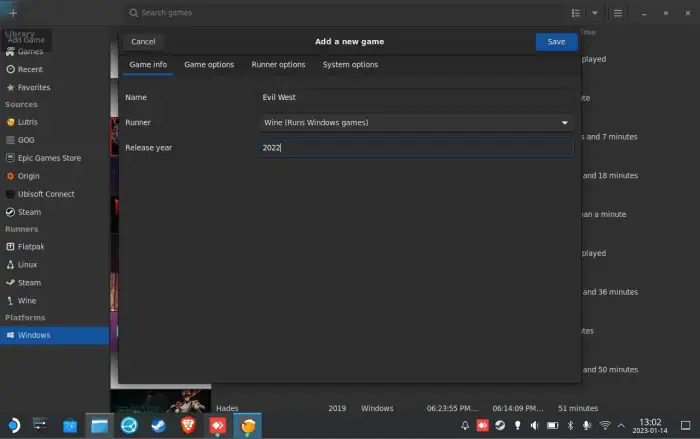The image size is (700, 439).
Task: Click the Hades row year 2019
Action: (337, 408)
